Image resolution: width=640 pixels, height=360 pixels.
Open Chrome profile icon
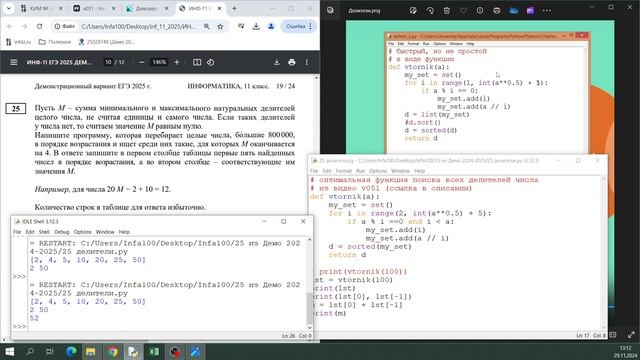tap(271, 26)
